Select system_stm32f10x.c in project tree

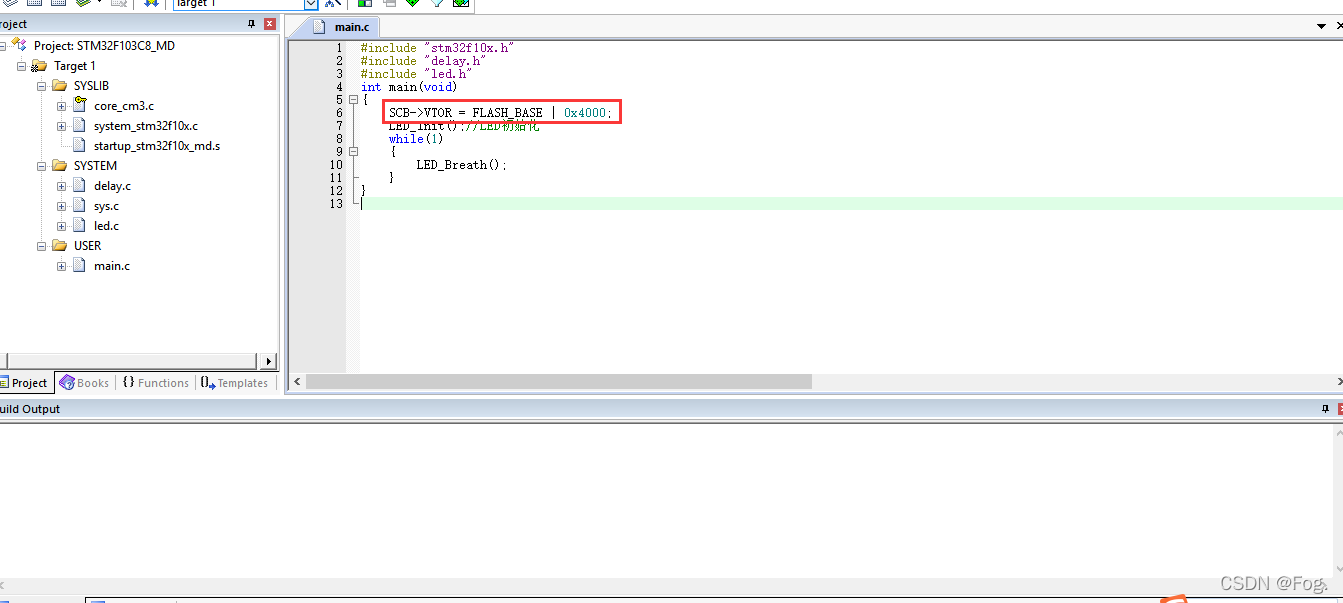146,126
